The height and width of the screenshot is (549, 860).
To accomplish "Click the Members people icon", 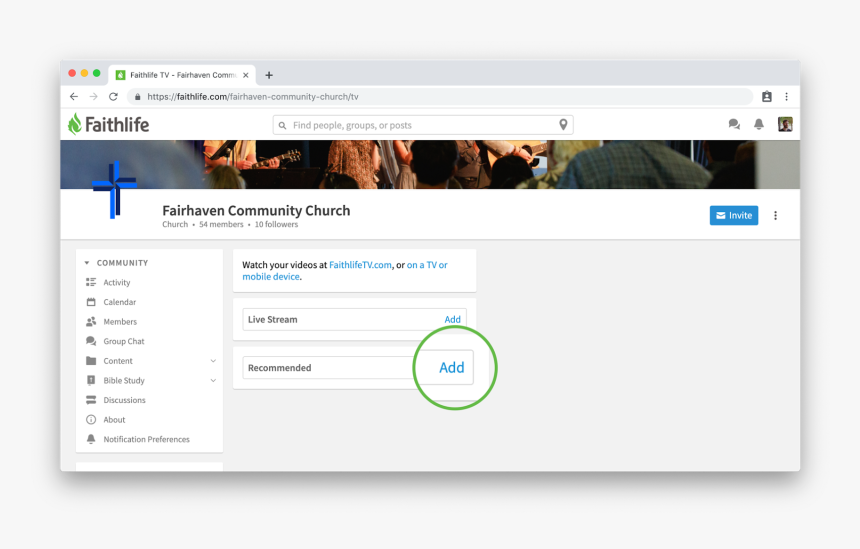I will coord(91,321).
